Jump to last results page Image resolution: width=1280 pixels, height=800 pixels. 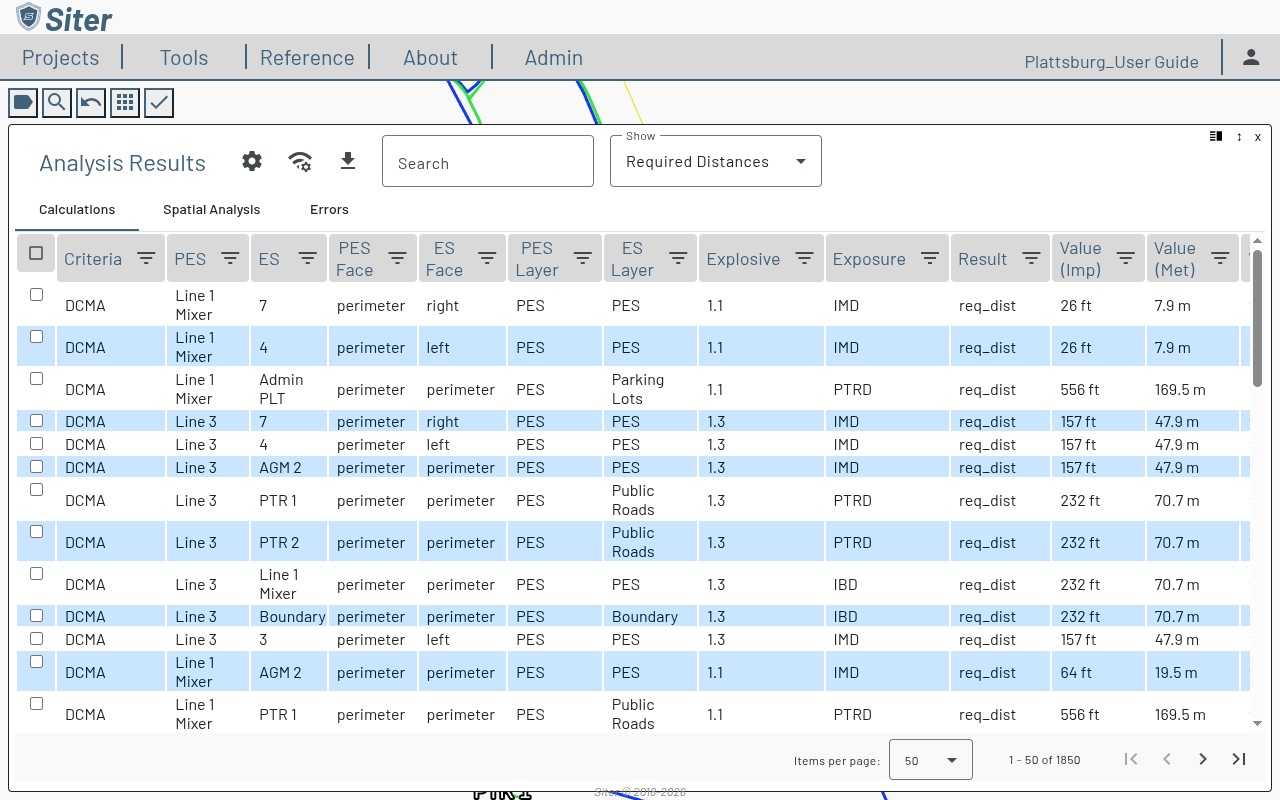[x=1239, y=759]
